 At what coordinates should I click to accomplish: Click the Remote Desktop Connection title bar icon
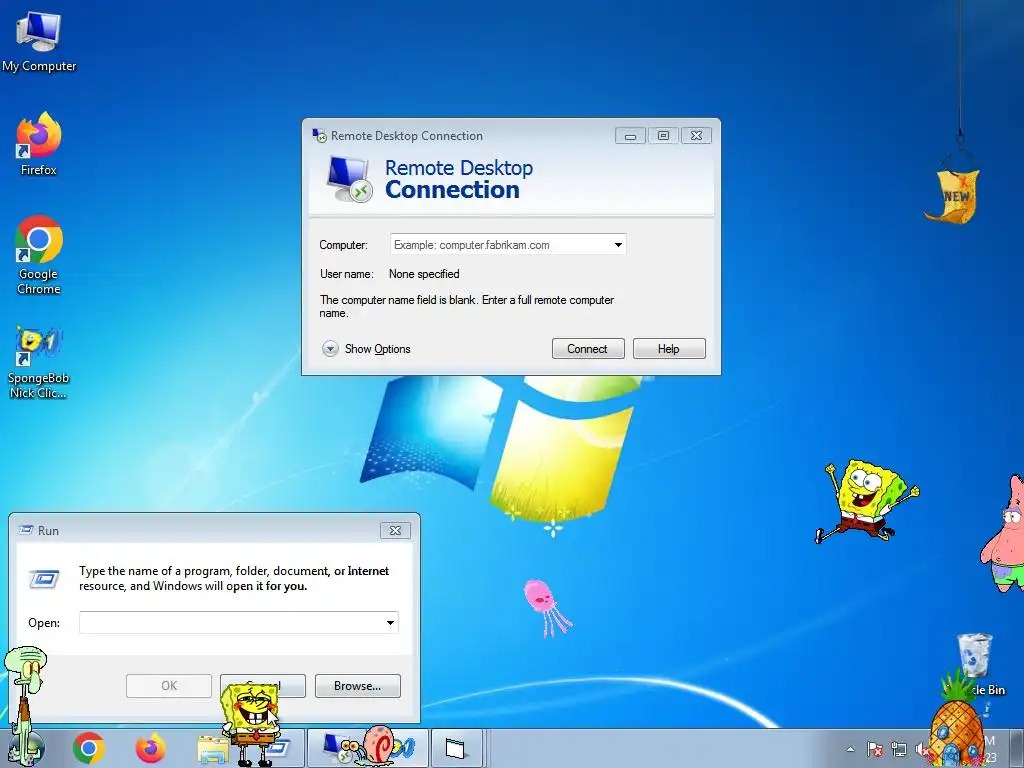[319, 136]
